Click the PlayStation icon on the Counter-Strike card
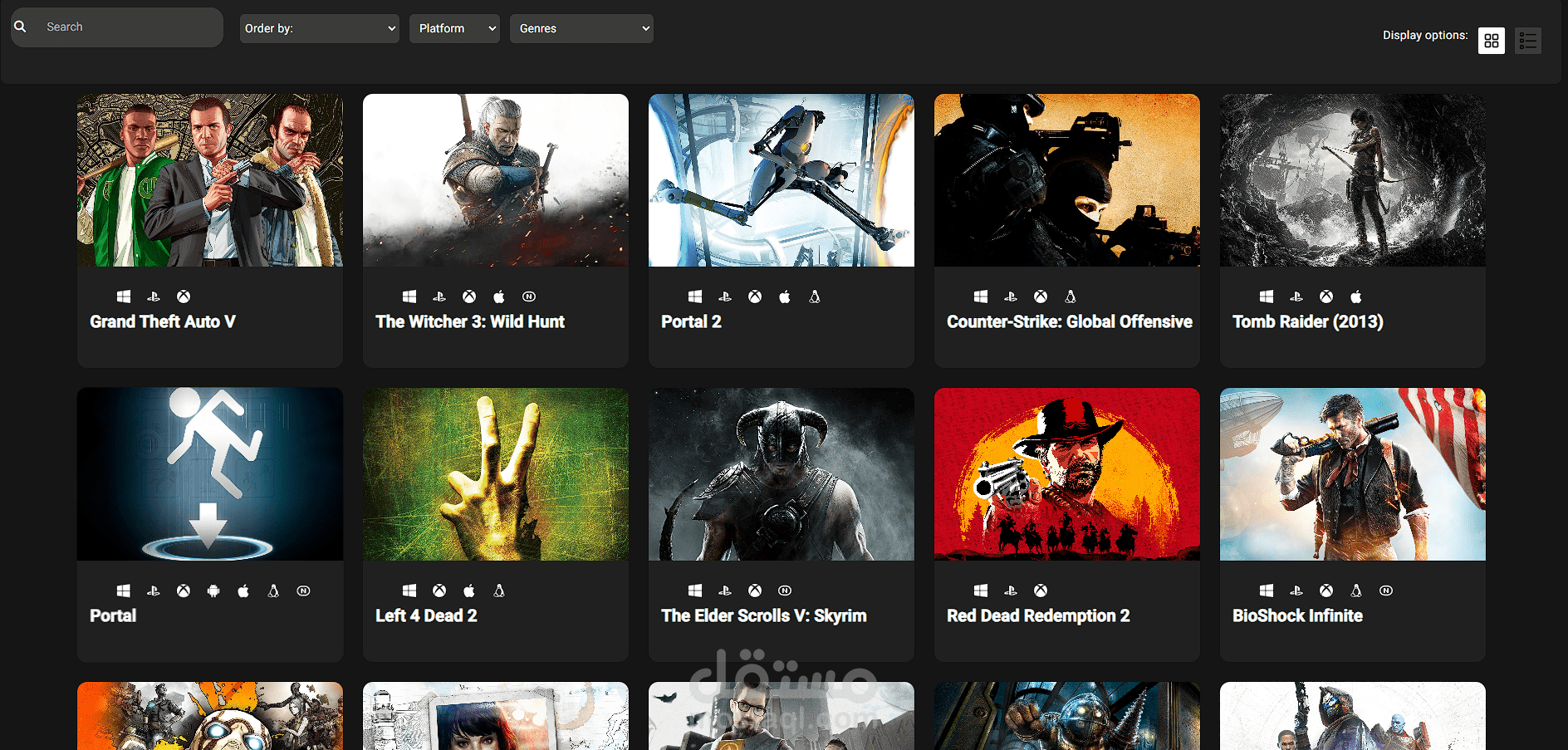 tap(1011, 297)
